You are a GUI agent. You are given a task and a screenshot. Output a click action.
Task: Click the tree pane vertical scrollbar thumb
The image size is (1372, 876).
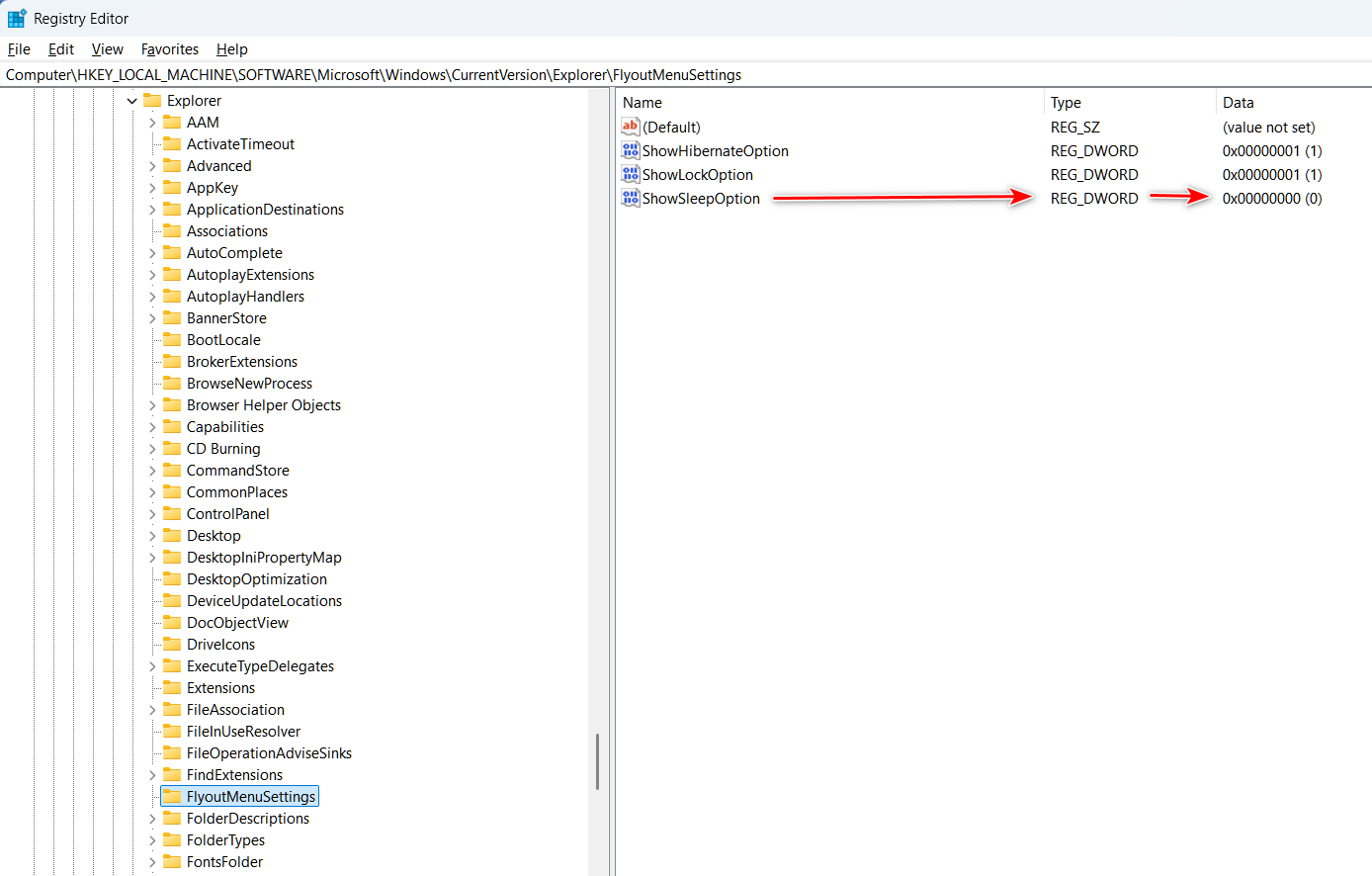point(597,761)
